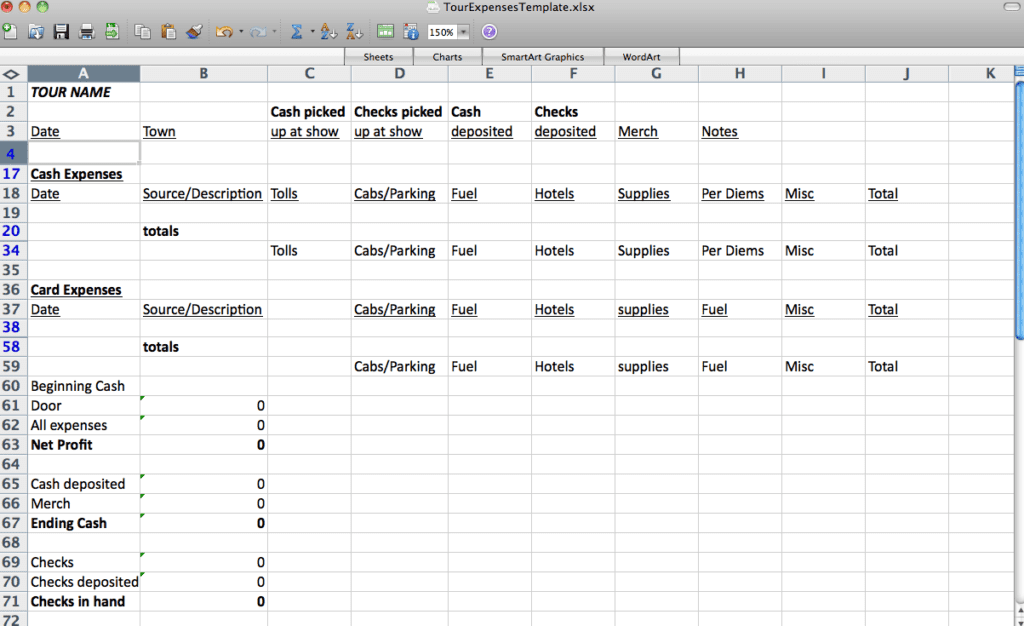Click the Select All corner button
Screen dimensions: 1024x626
click(x=13, y=74)
